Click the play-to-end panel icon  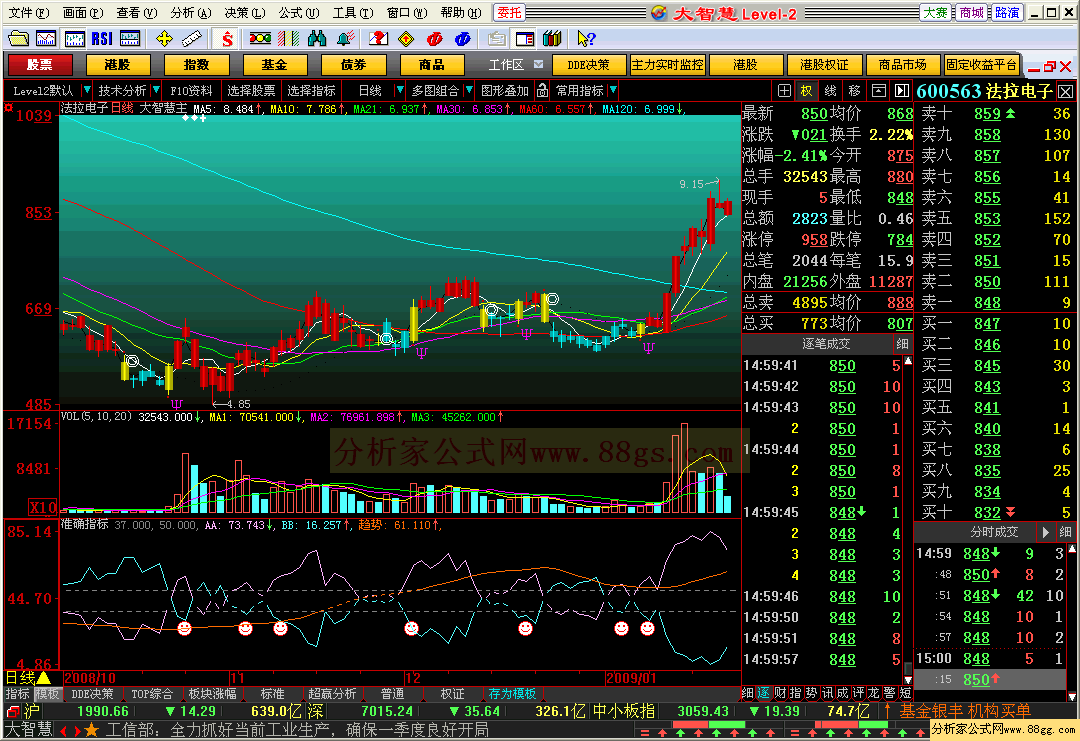pos(902,90)
